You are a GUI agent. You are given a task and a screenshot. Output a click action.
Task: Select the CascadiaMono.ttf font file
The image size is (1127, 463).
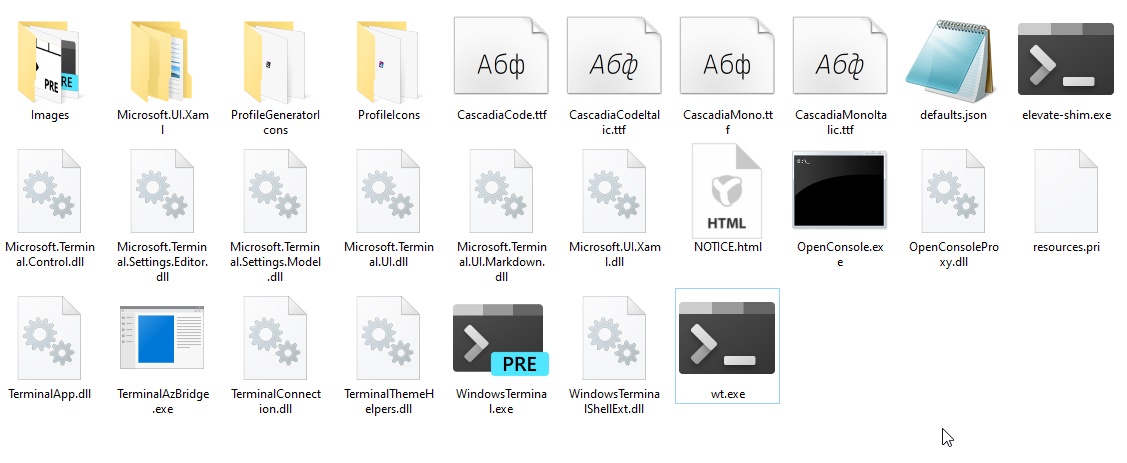(727, 56)
